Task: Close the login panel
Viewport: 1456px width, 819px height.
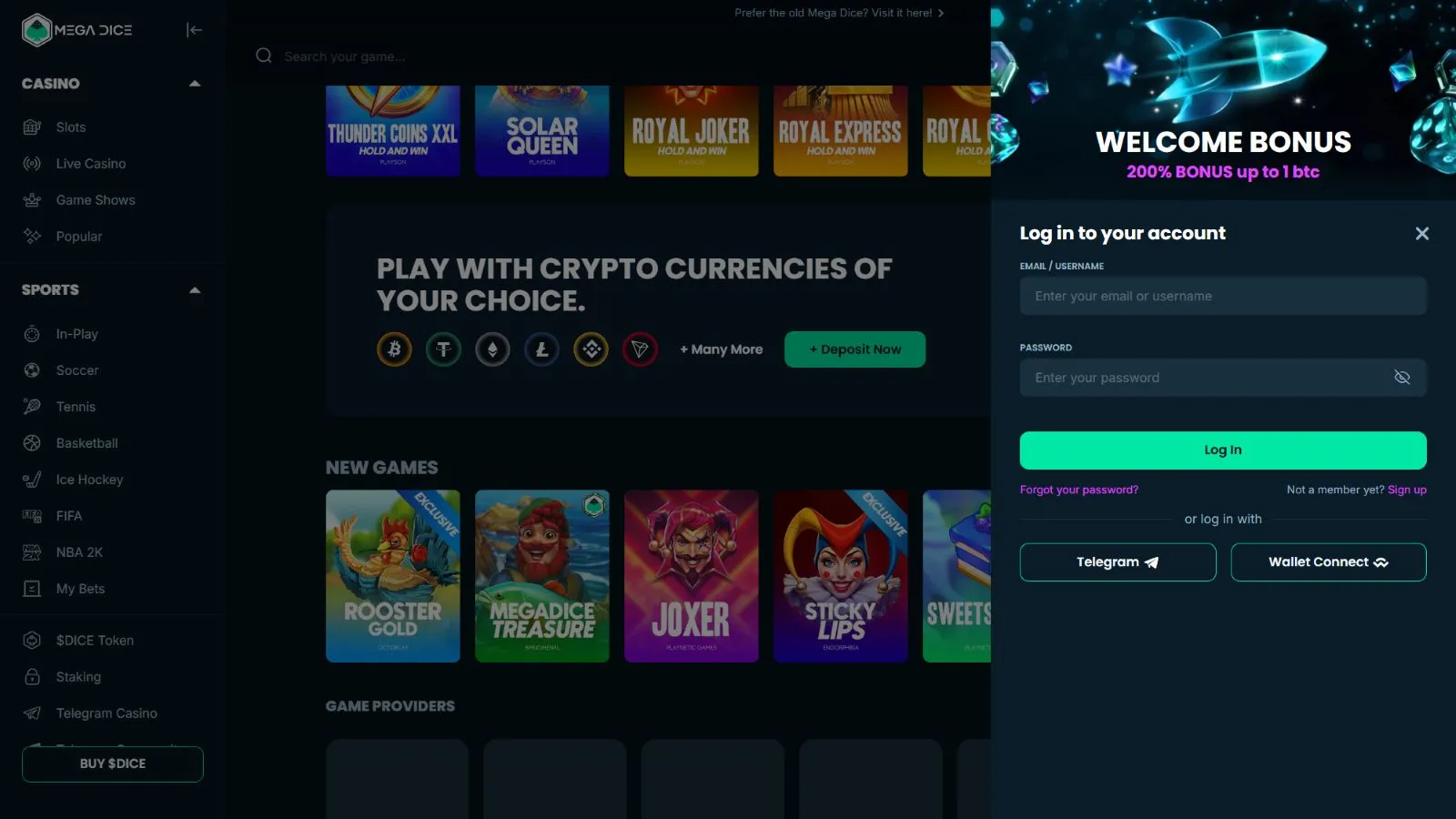Action: pyautogui.click(x=1422, y=234)
